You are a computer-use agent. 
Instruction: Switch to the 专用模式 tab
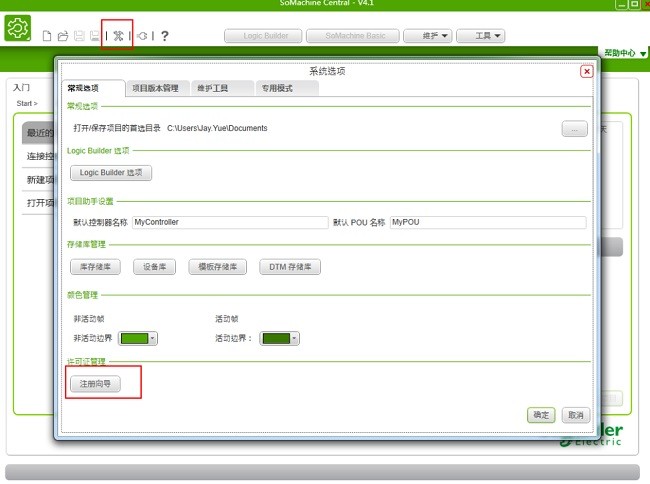(x=287, y=88)
